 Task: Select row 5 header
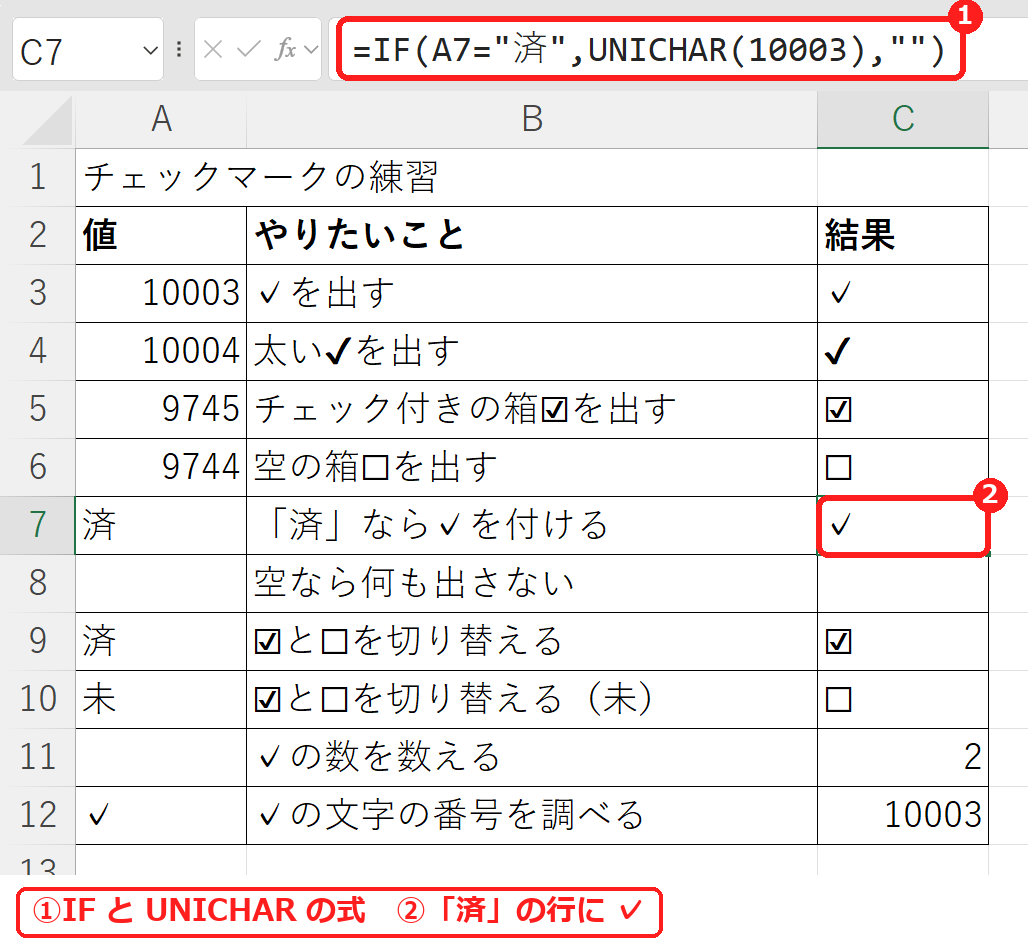tap(37, 409)
